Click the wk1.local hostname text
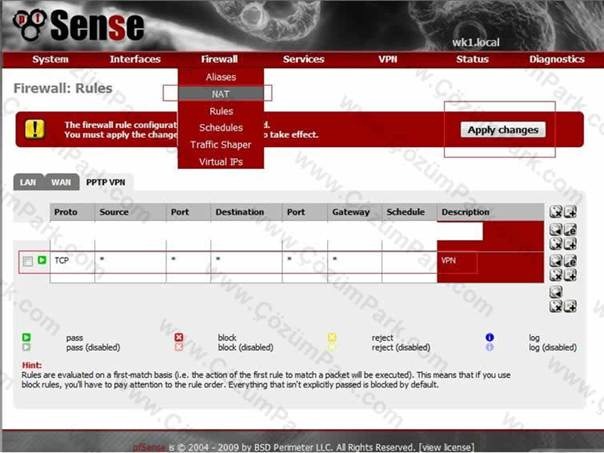Viewport: 604px width, 453px height. (476, 42)
